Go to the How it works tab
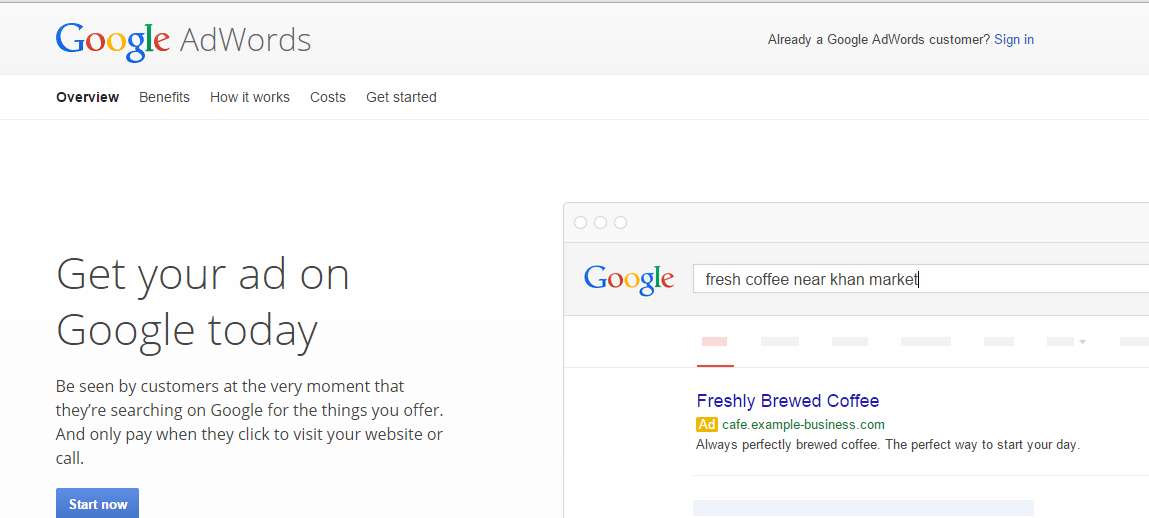Screen dimensions: 1149x518 tap(250, 97)
